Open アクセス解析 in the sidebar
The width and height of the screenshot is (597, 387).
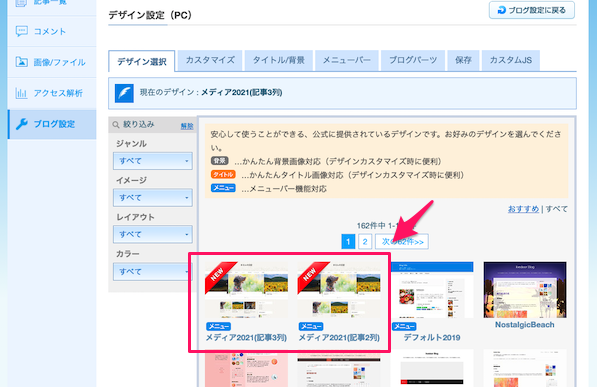tap(52, 93)
